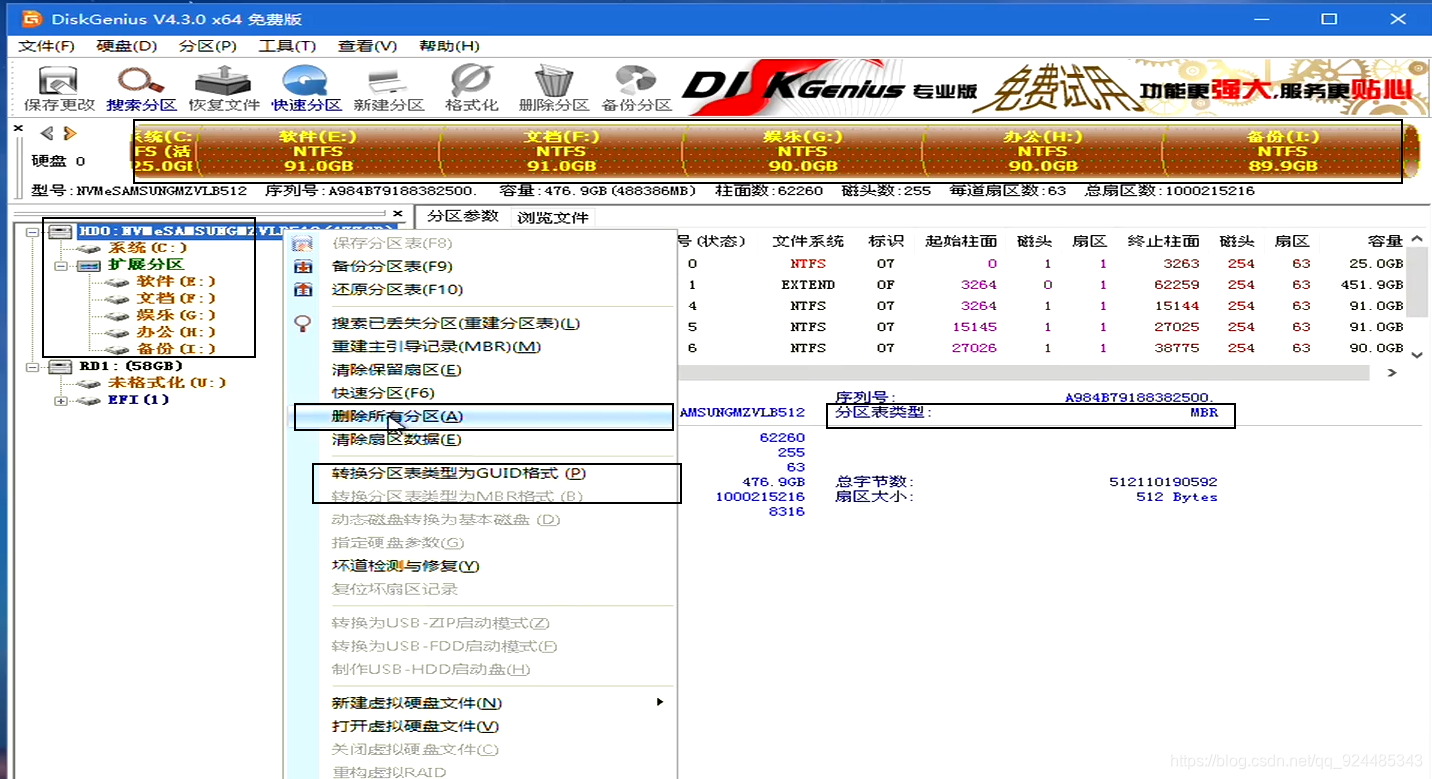1432x779 pixels.
Task: Click the Recover Files (恢复文件) toolbar icon
Action: (x=224, y=89)
